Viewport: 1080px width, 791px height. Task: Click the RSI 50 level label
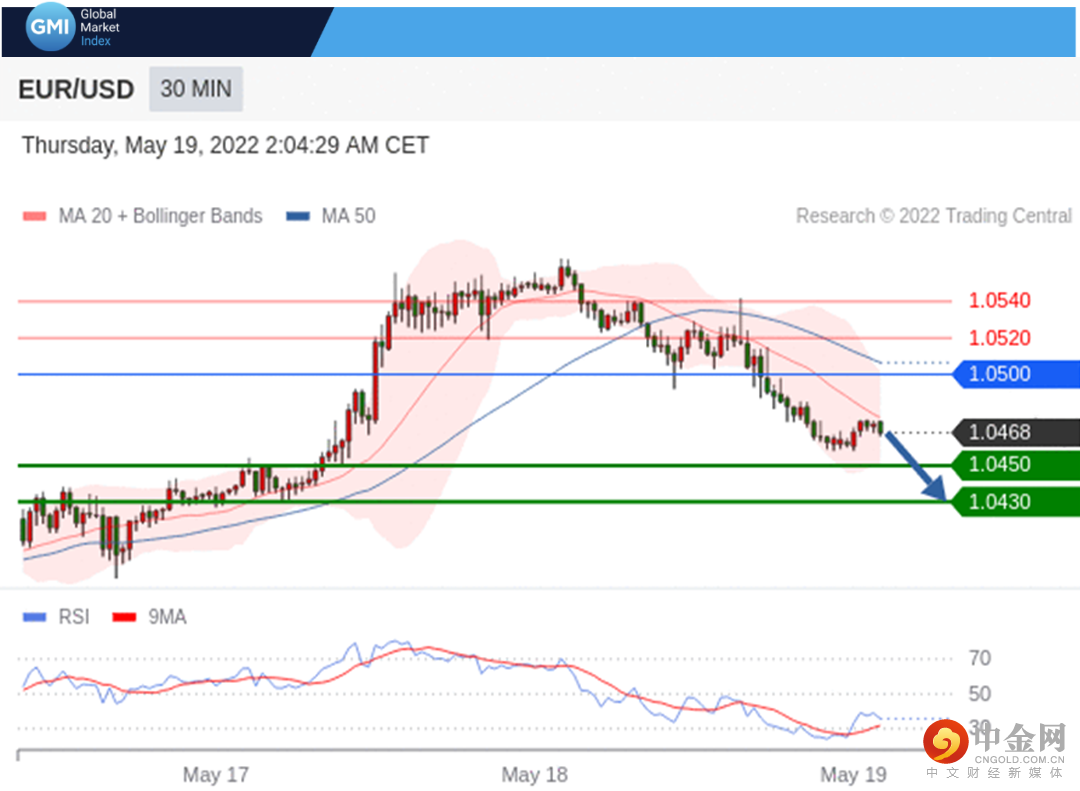(x=979, y=694)
